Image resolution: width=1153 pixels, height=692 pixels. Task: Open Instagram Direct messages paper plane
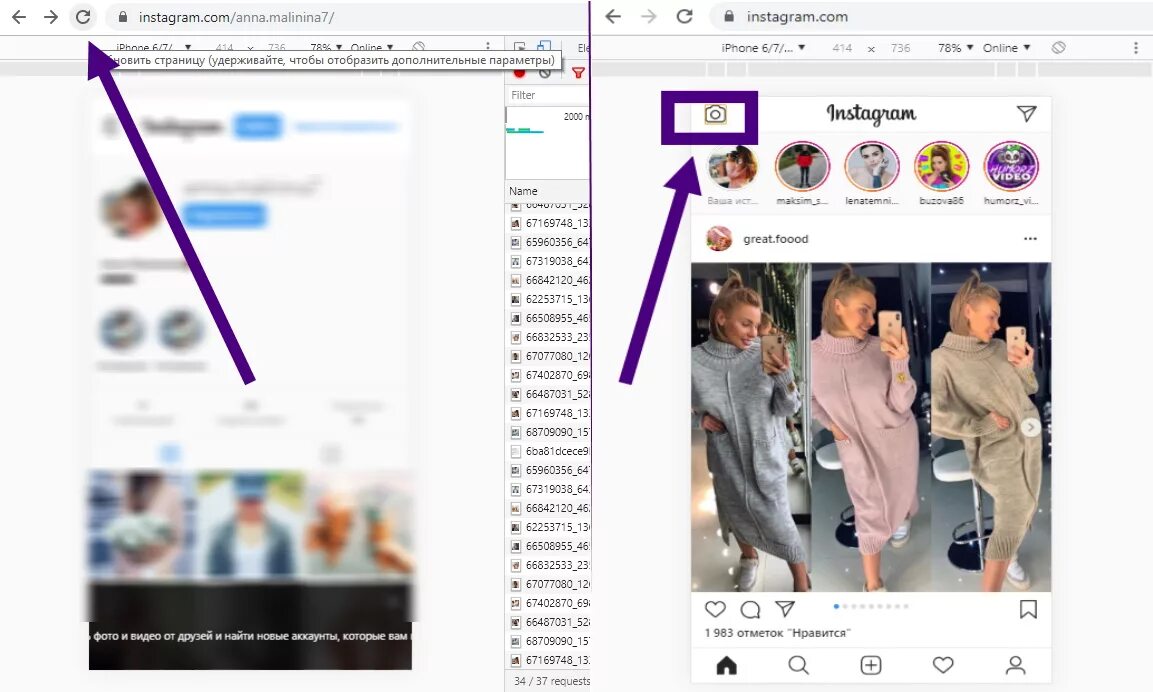coord(1027,113)
